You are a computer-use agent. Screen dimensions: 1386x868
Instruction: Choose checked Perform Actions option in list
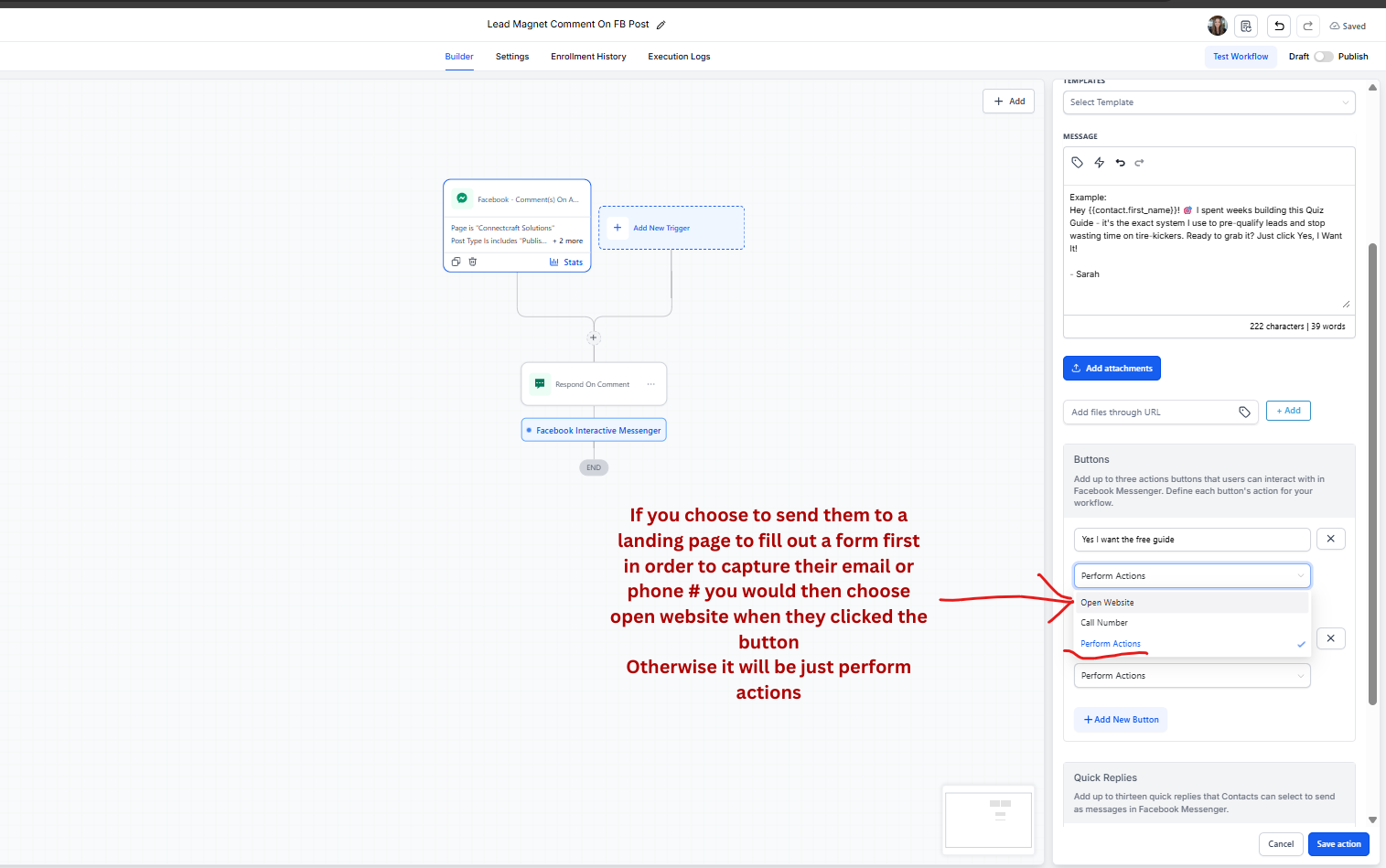click(1192, 644)
